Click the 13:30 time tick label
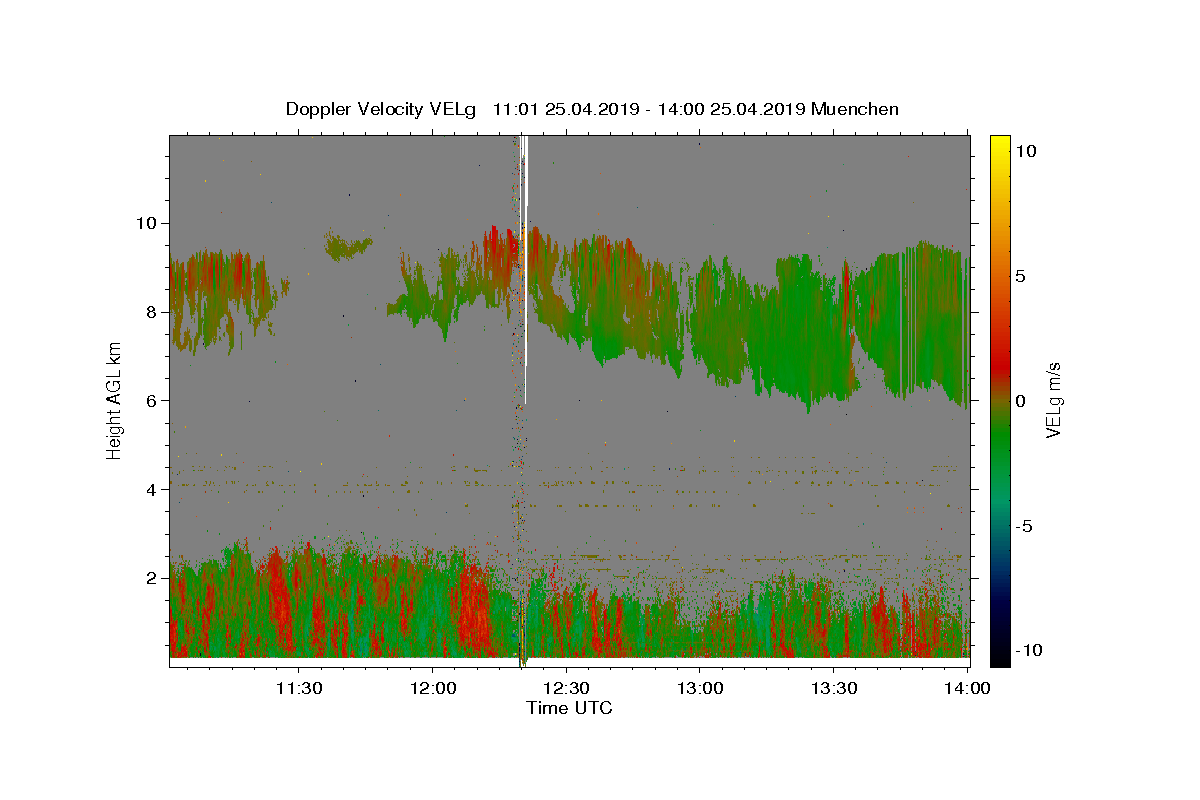 pyautogui.click(x=833, y=688)
